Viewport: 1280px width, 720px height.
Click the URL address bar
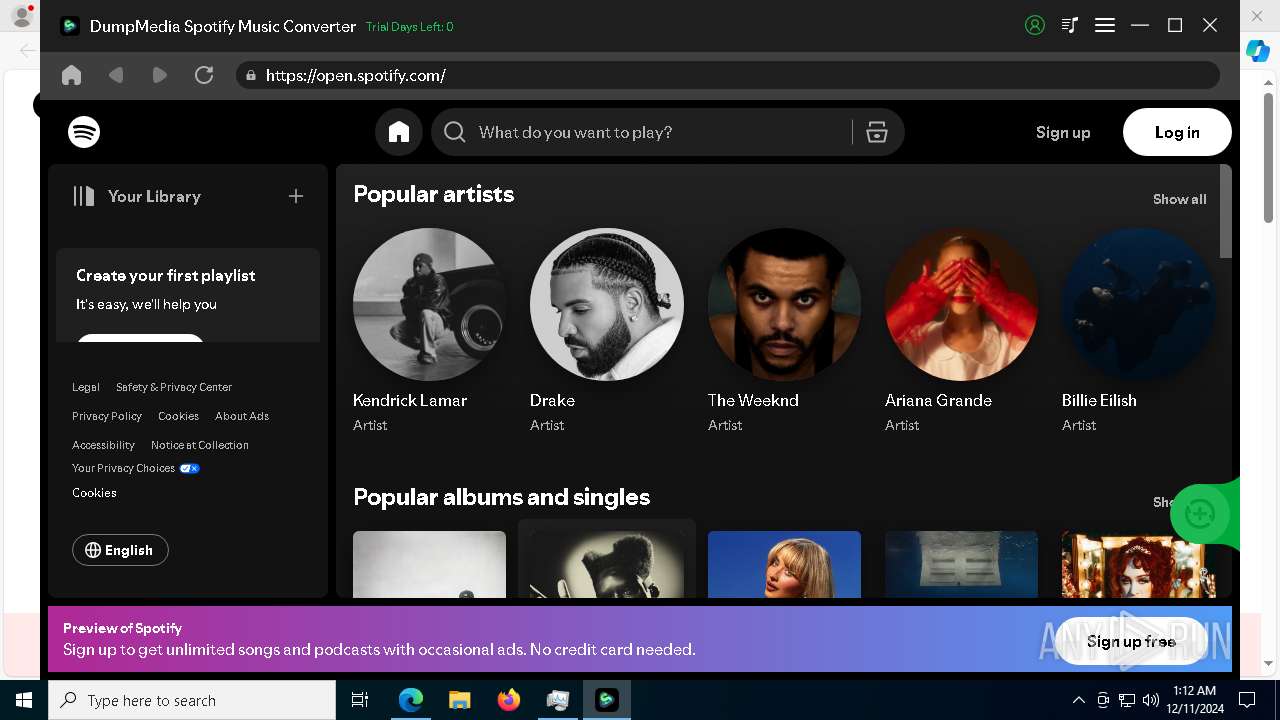pyautogui.click(x=728, y=75)
